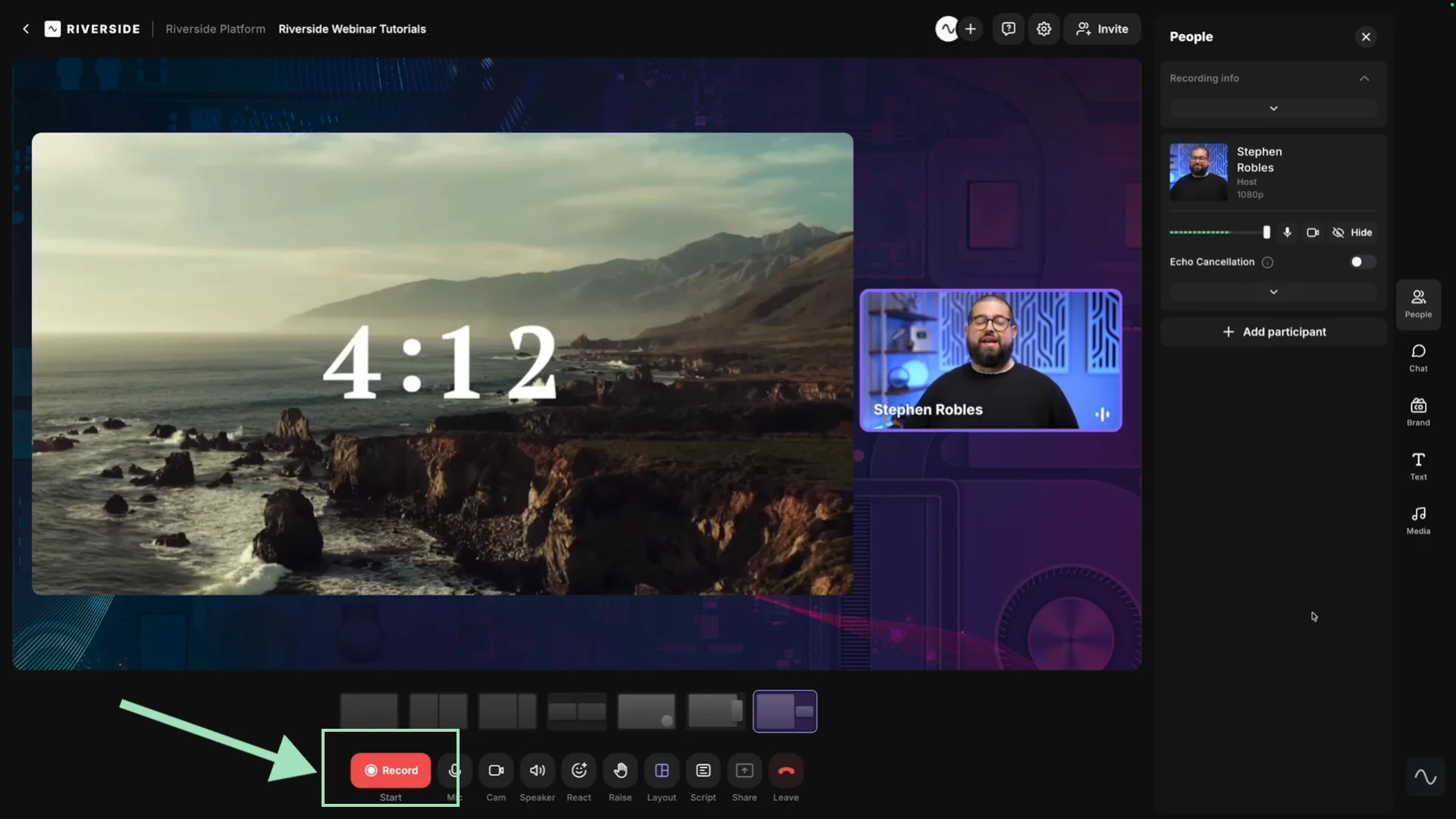This screenshot has height=819, width=1456.
Task: Expand the dropdown under Recording info
Action: point(1273,108)
